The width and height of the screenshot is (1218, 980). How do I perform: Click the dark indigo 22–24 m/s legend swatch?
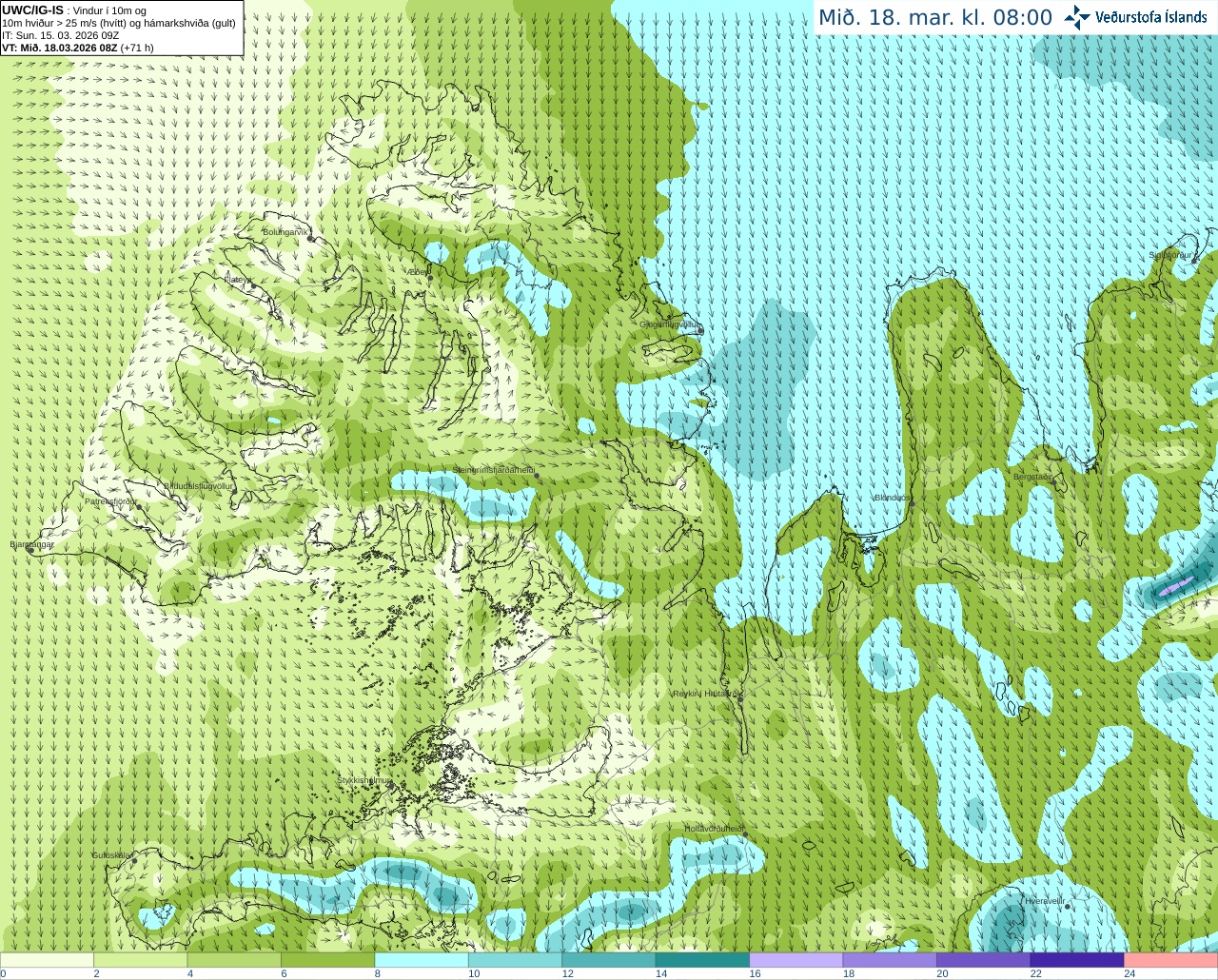click(x=1077, y=960)
